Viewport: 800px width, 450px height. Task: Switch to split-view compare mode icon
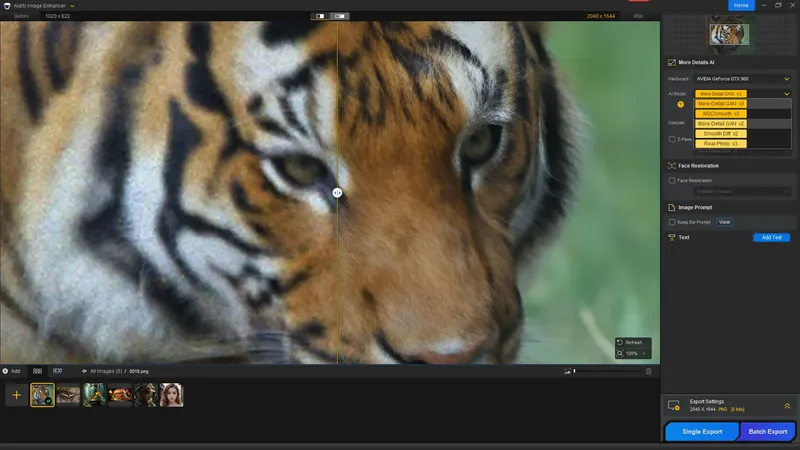320,16
